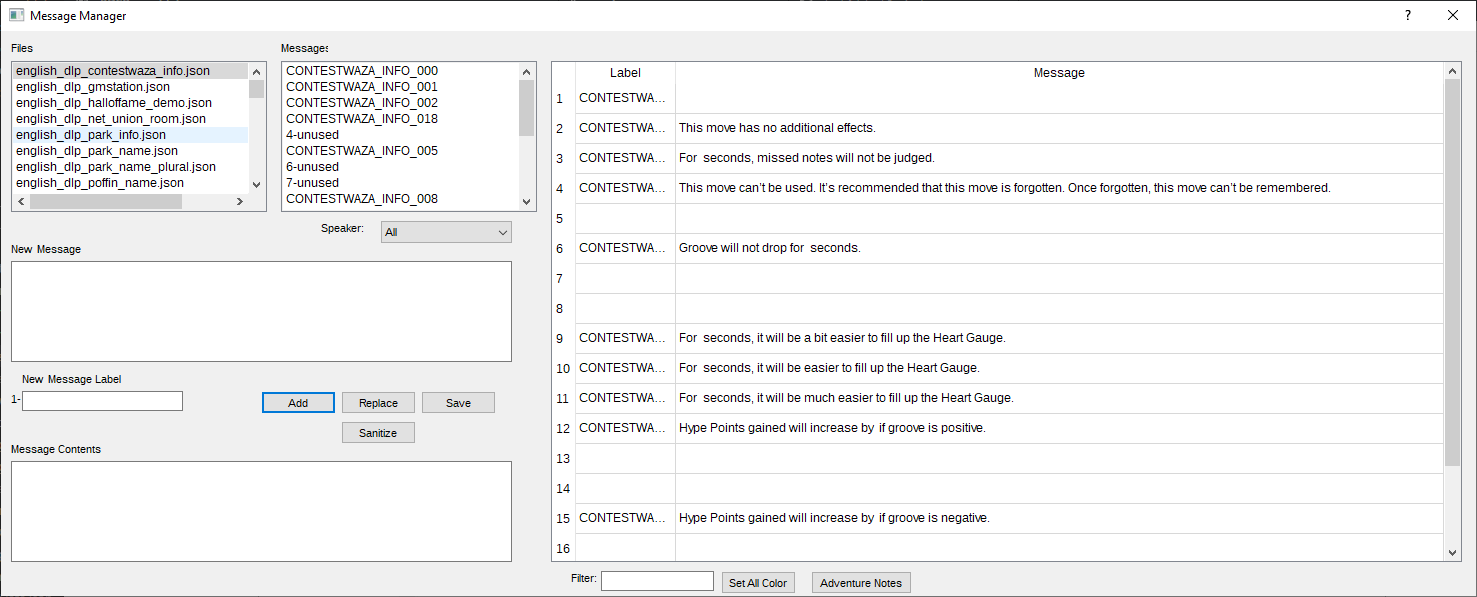This screenshot has height=597, width=1477.
Task: Click the 'This move can't be used' message cell
Action: [1060, 188]
